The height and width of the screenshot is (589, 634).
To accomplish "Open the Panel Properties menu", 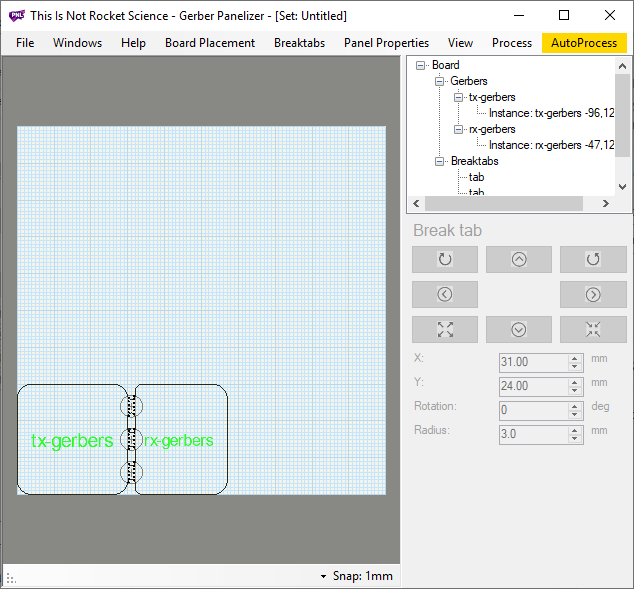I will (x=386, y=43).
